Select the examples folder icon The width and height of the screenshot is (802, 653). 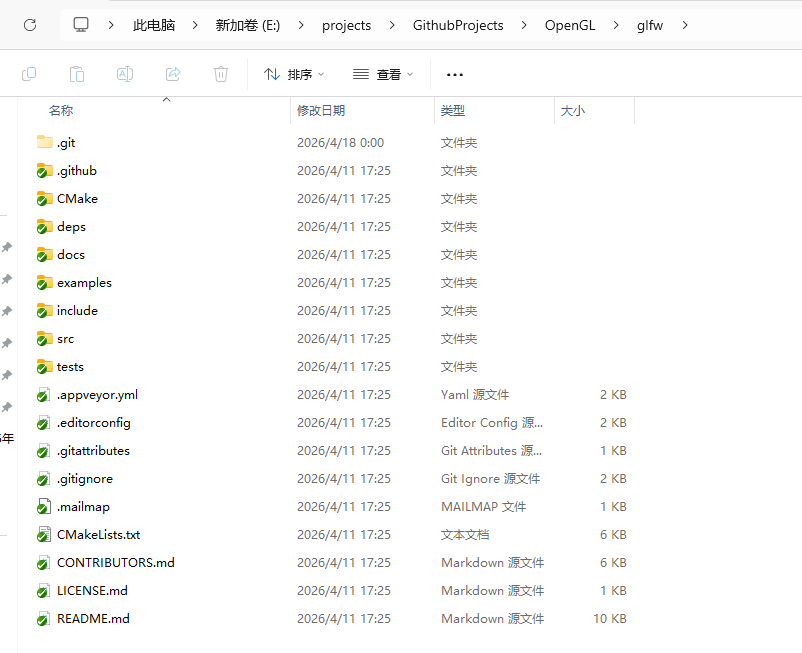[x=44, y=282]
